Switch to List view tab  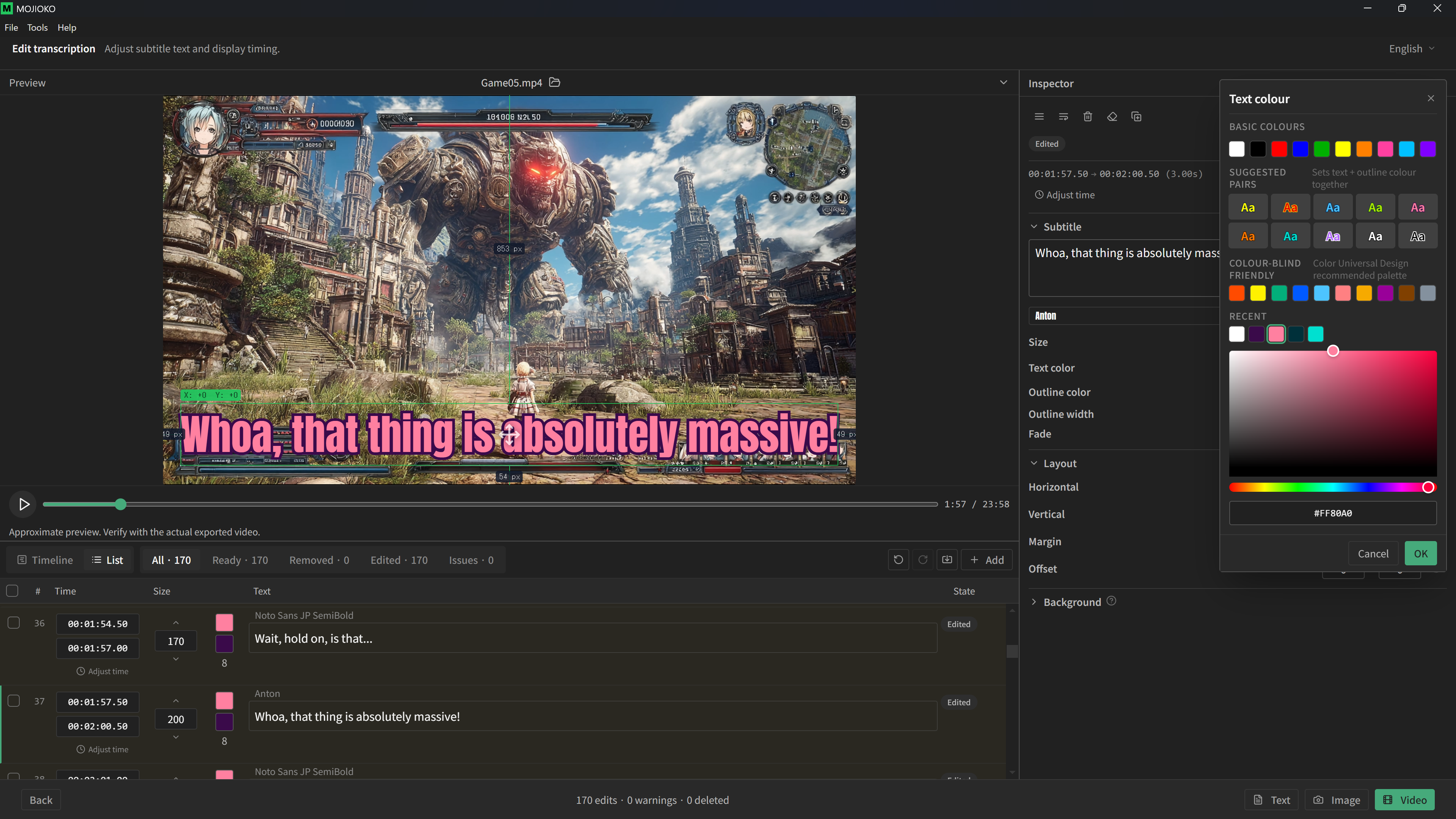click(x=107, y=560)
